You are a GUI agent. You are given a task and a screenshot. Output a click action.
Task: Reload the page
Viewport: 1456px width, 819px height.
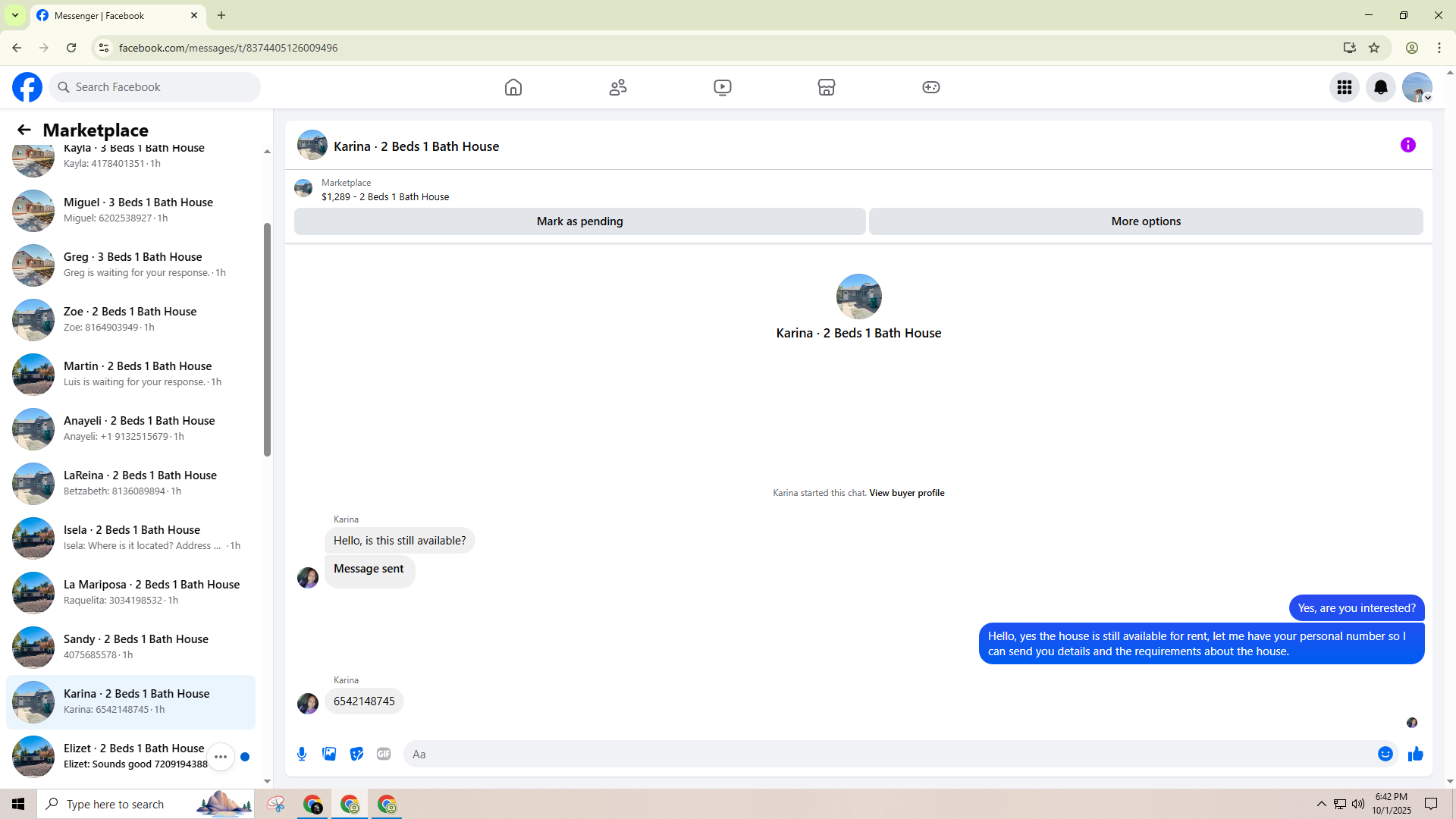coord(71,48)
